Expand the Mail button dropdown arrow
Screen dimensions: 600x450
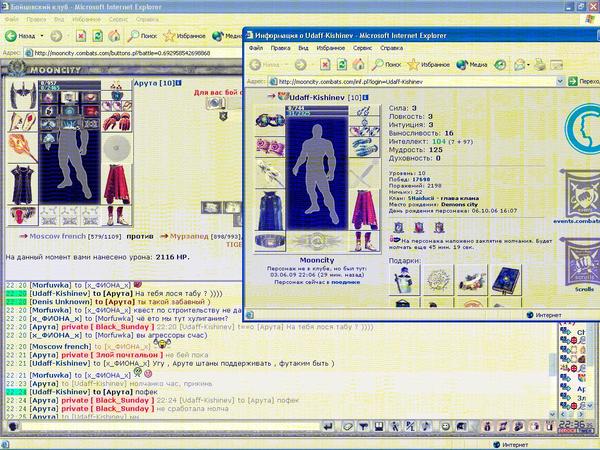pos(528,65)
